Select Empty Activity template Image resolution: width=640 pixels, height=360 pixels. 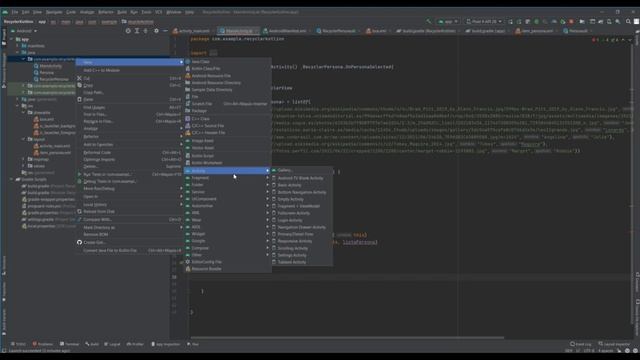pyautogui.click(x=302, y=199)
